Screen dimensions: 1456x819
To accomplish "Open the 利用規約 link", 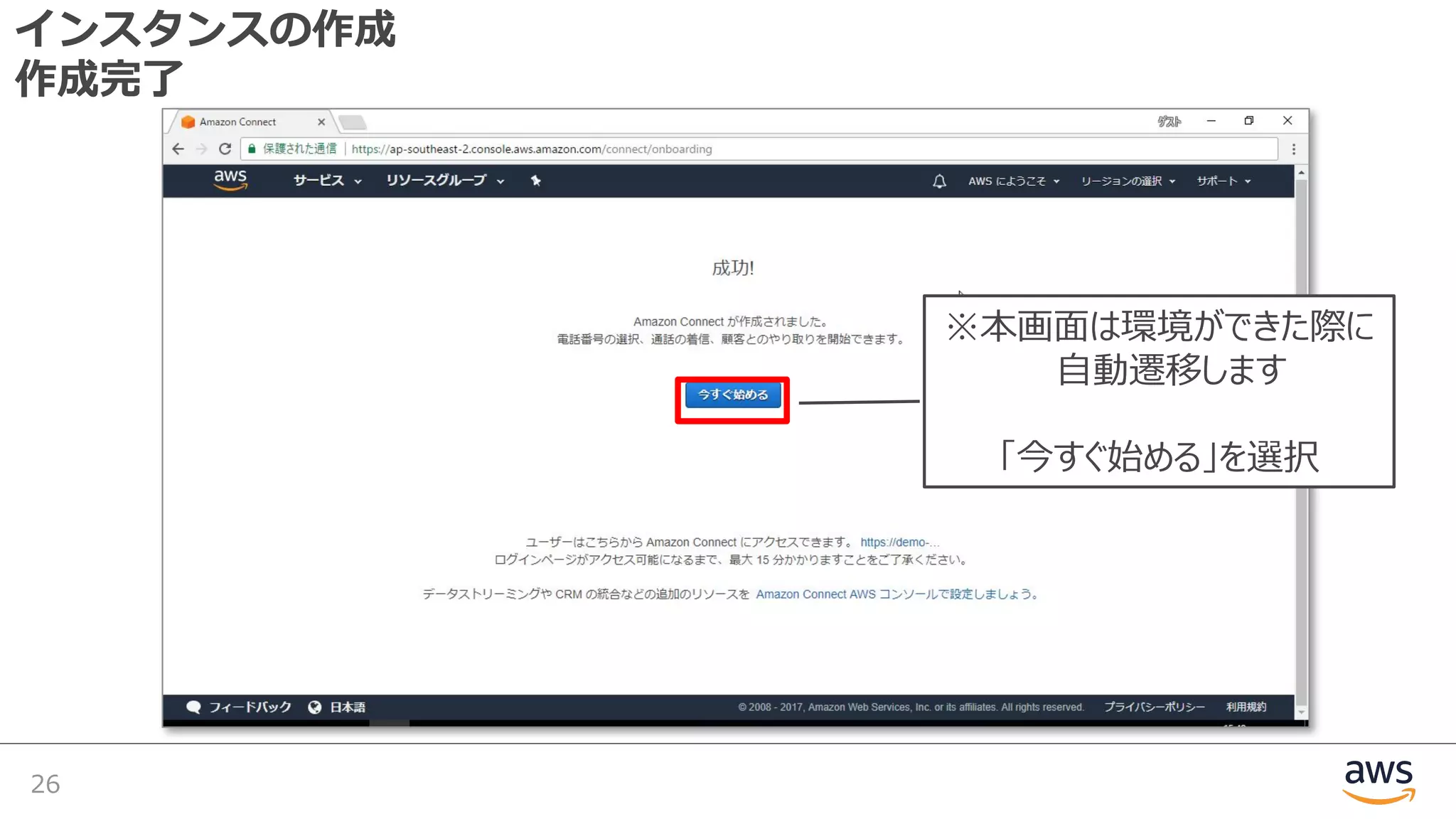I will click(x=1246, y=707).
